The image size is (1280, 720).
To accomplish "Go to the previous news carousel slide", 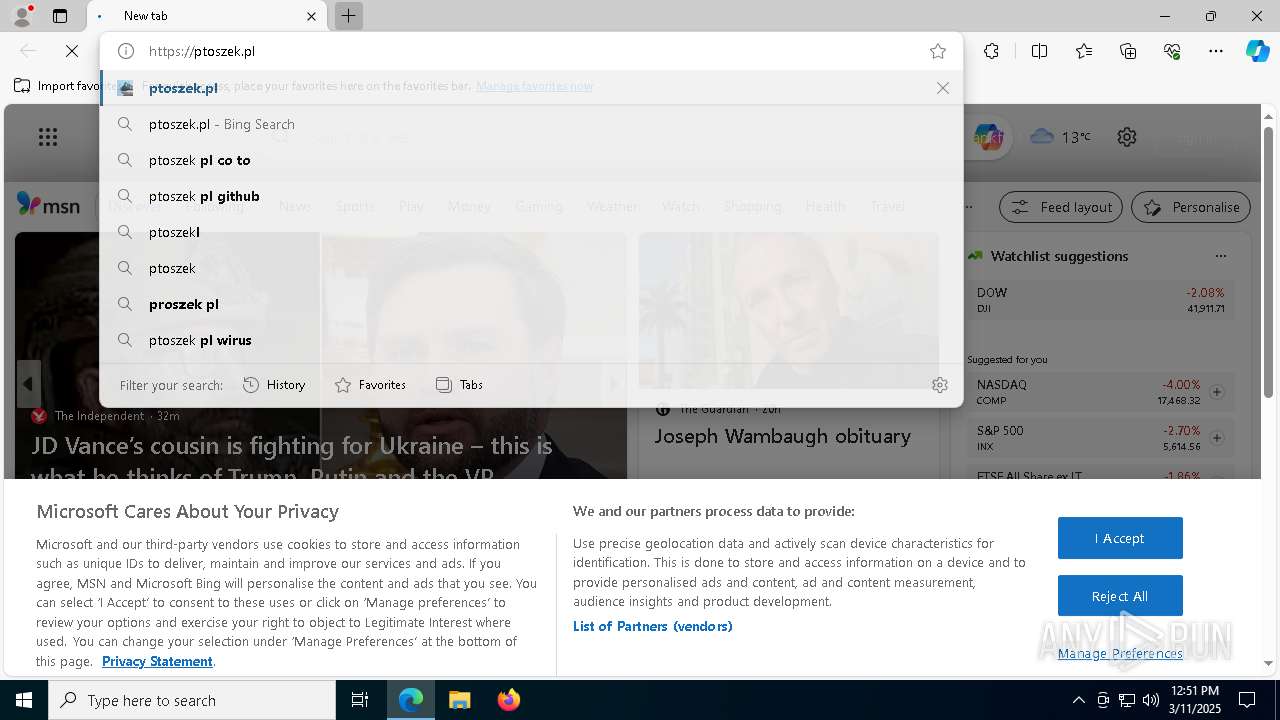I will (x=28, y=384).
